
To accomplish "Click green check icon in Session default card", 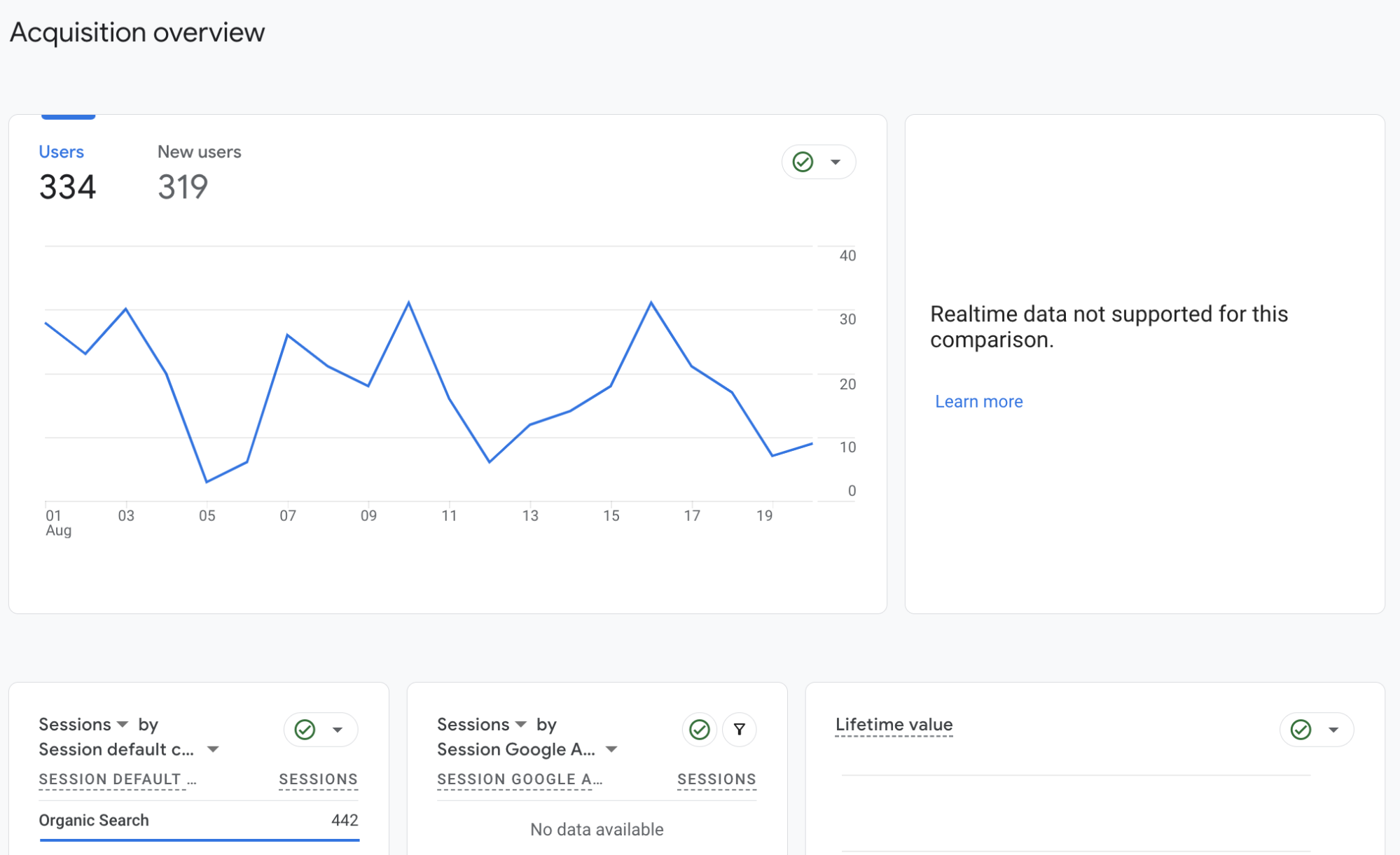I will coord(305,730).
